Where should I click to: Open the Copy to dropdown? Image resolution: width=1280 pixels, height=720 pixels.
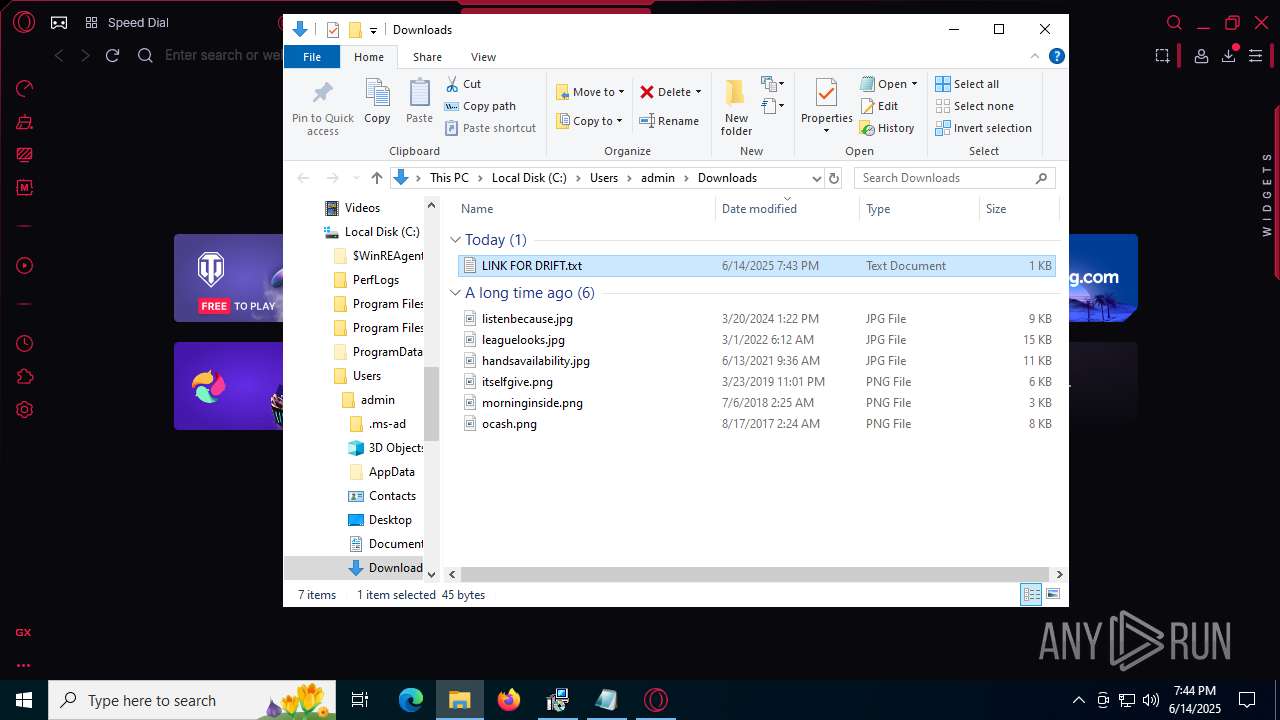589,121
